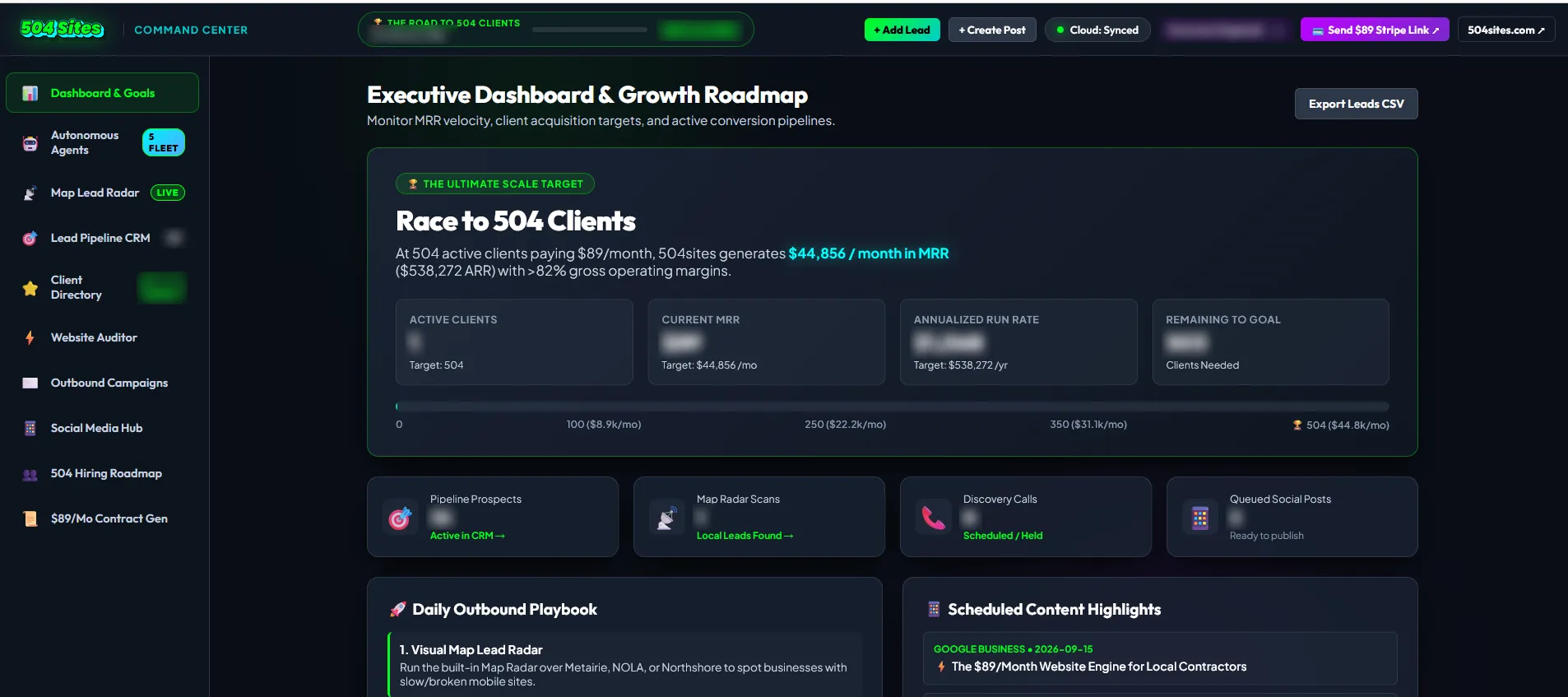Viewport: 1568px width, 697px height.
Task: Navigate to Social Media Hub
Action: pyautogui.click(x=102, y=428)
